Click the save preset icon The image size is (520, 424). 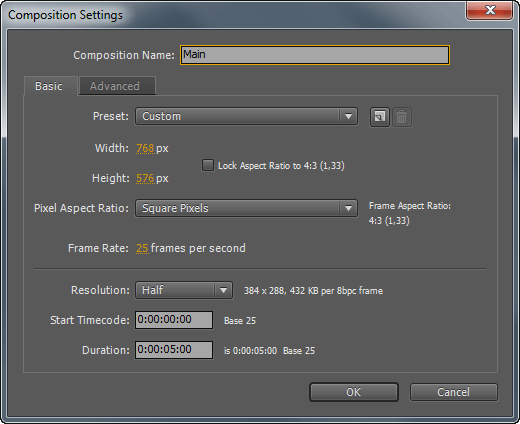pyautogui.click(x=380, y=117)
